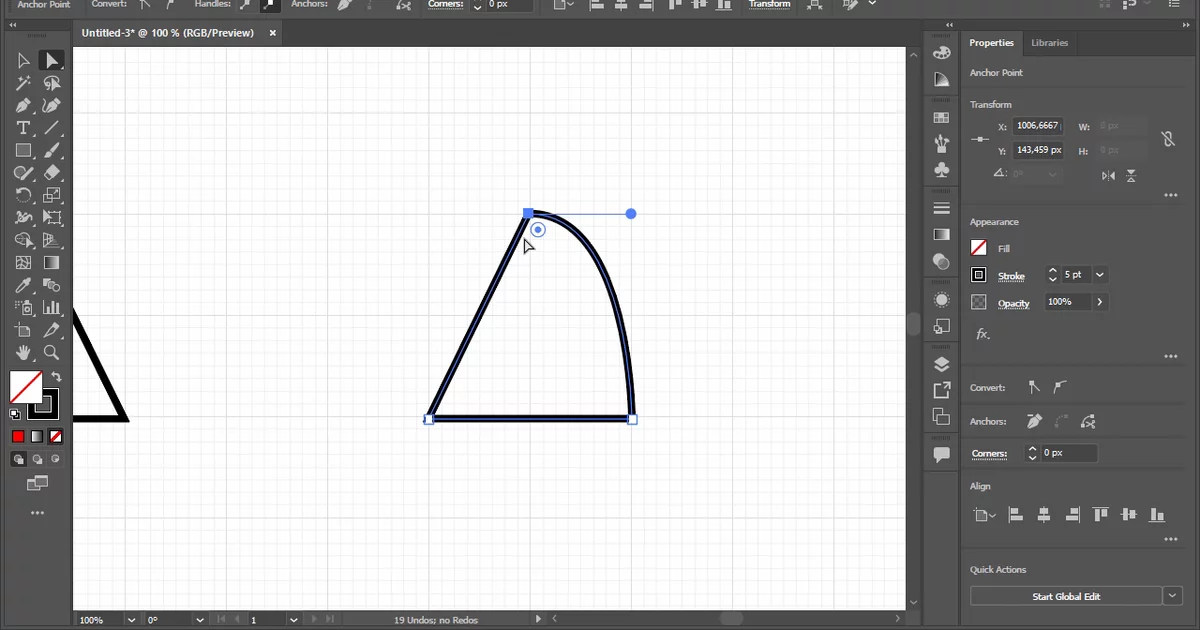Open the Opacity panel link in Appearance
This screenshot has height=630, width=1200.
tap(1014, 303)
